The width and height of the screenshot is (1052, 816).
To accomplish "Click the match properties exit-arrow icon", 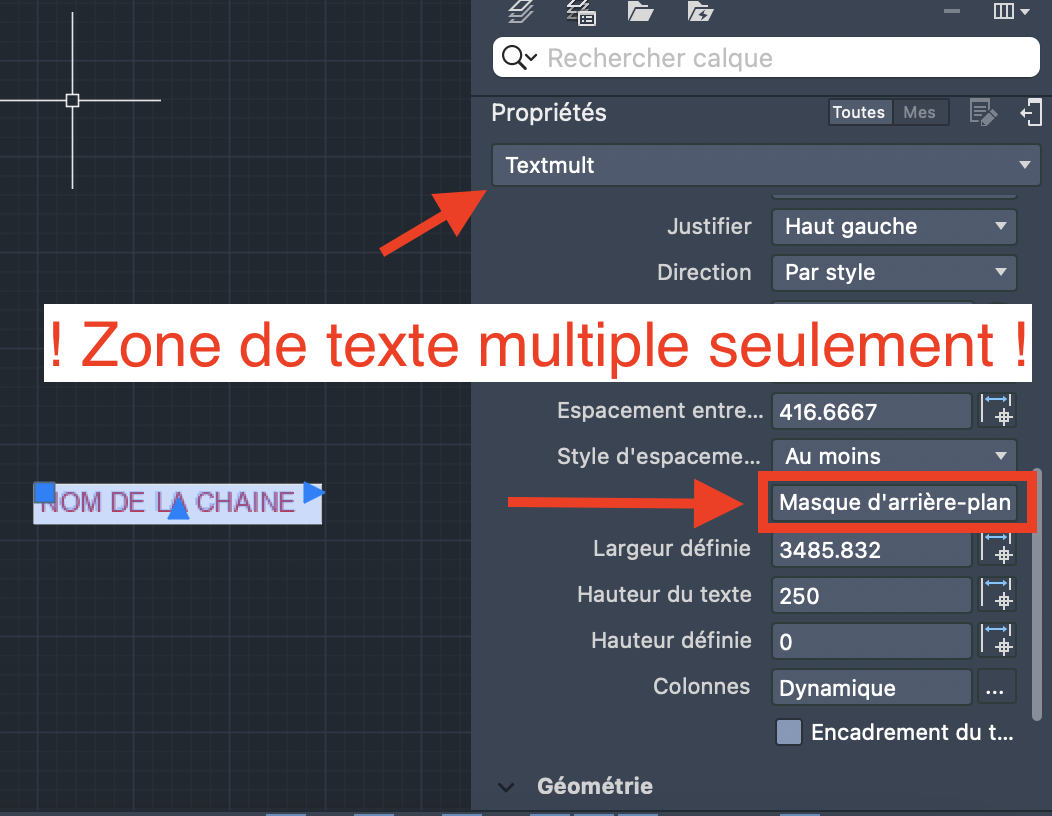I will (x=1031, y=112).
